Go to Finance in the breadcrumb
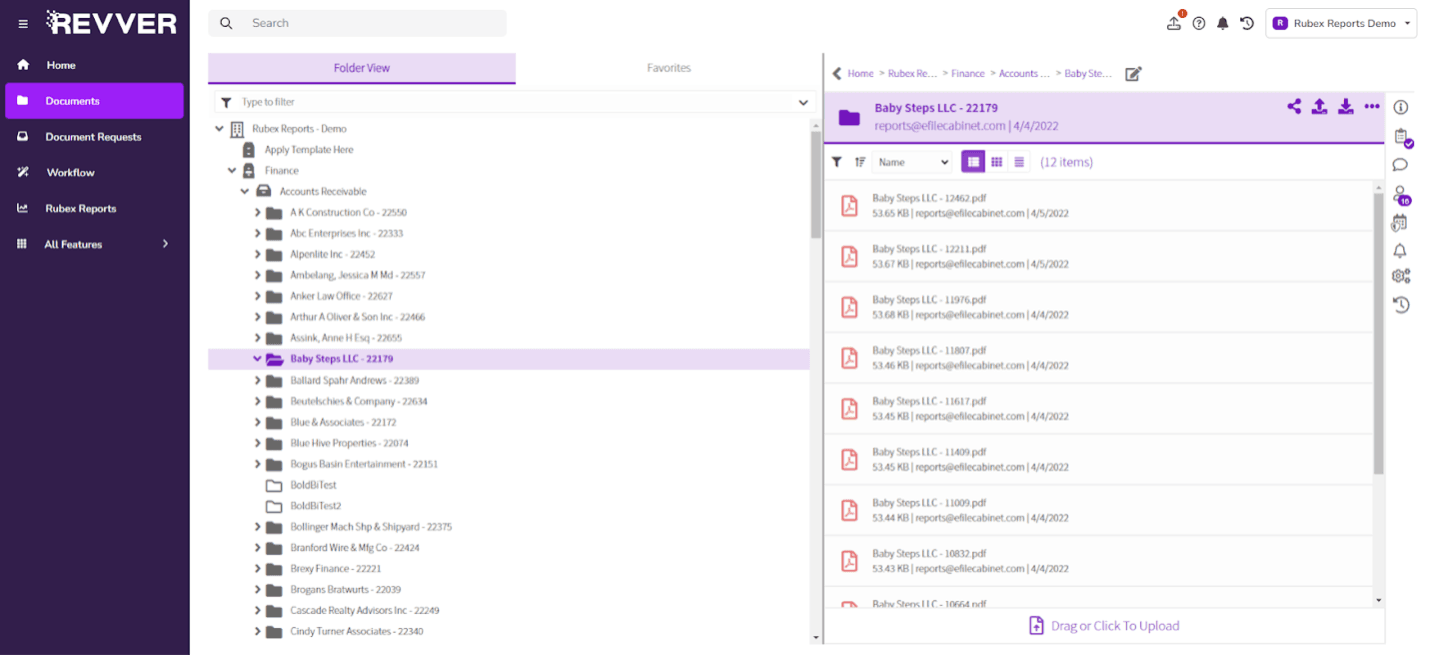 click(967, 74)
